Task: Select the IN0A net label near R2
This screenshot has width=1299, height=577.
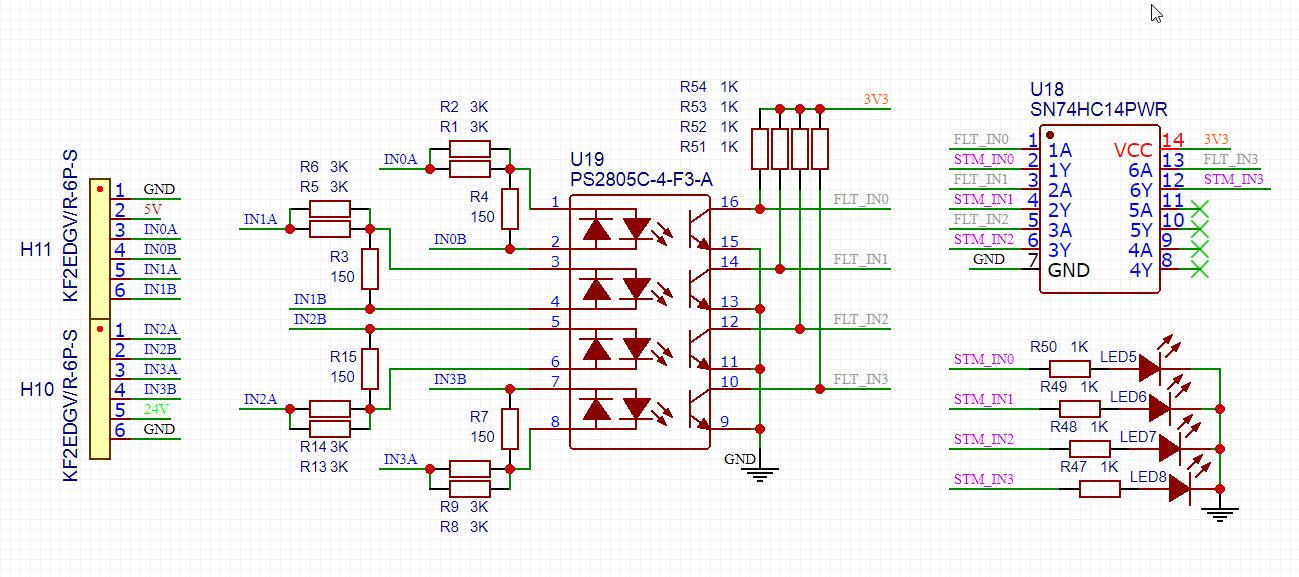Action: (x=400, y=159)
